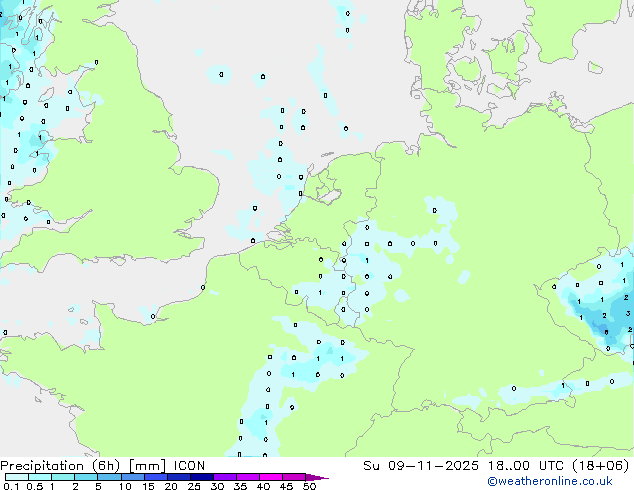Image resolution: width=634 pixels, height=490 pixels.
Task: Click the legend label '40'
Action: click(263, 486)
